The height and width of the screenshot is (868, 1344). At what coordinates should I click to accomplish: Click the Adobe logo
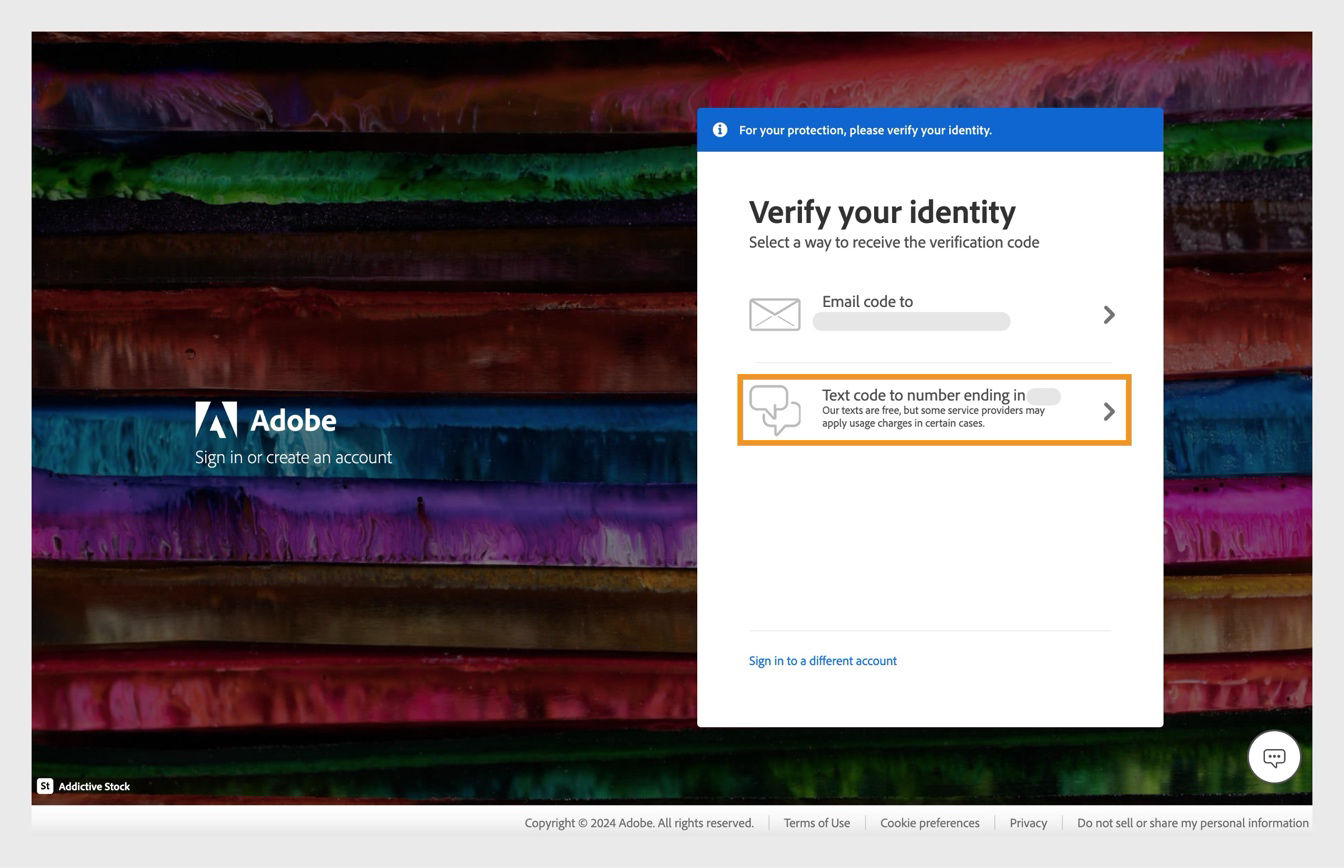(x=217, y=420)
